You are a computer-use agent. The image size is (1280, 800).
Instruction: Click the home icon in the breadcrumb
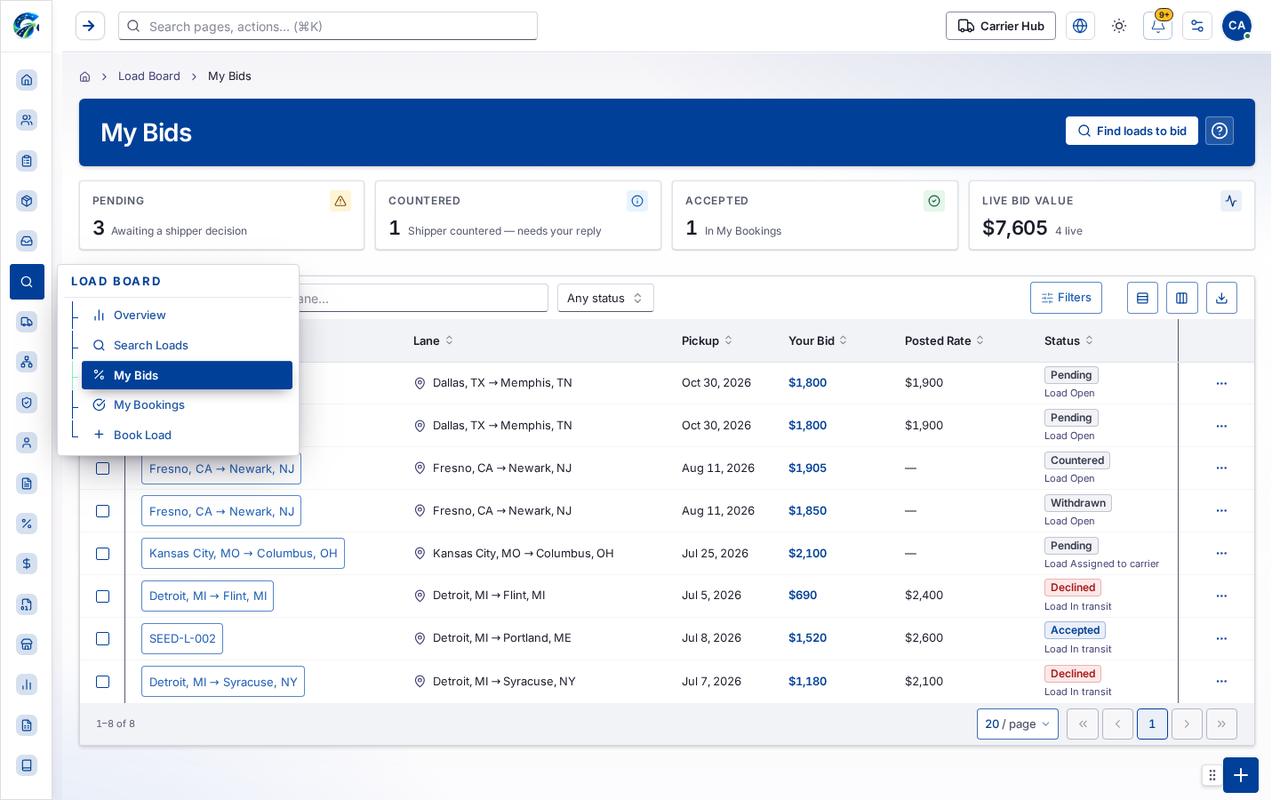(85, 76)
